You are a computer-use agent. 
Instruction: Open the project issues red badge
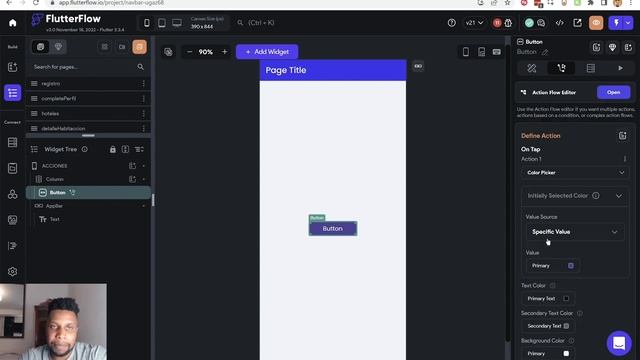497,23
